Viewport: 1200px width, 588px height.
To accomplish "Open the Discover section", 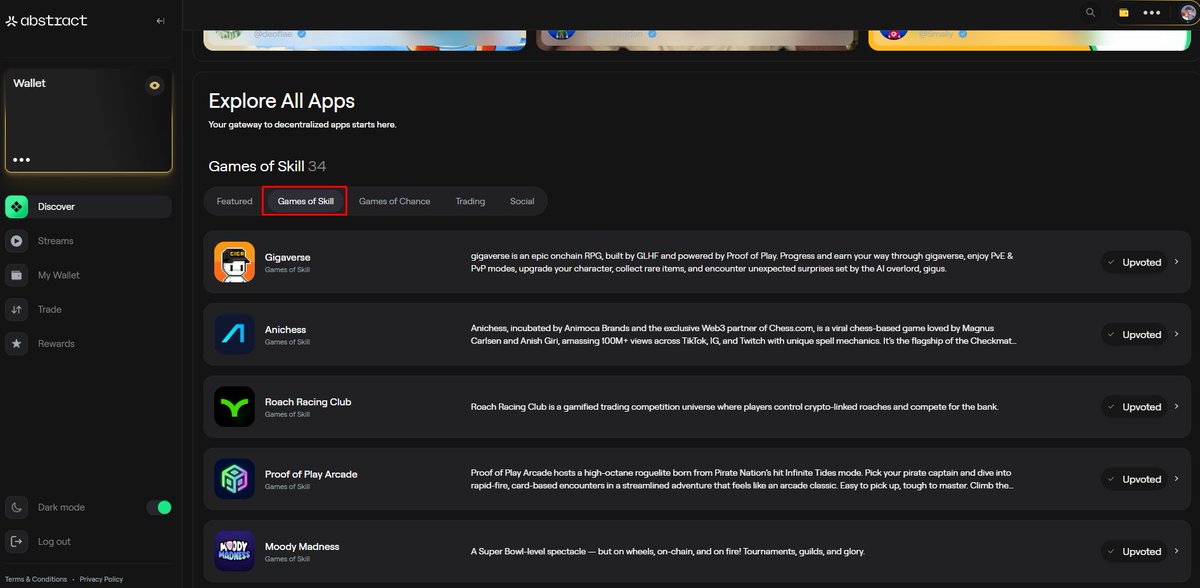I will click(88, 207).
